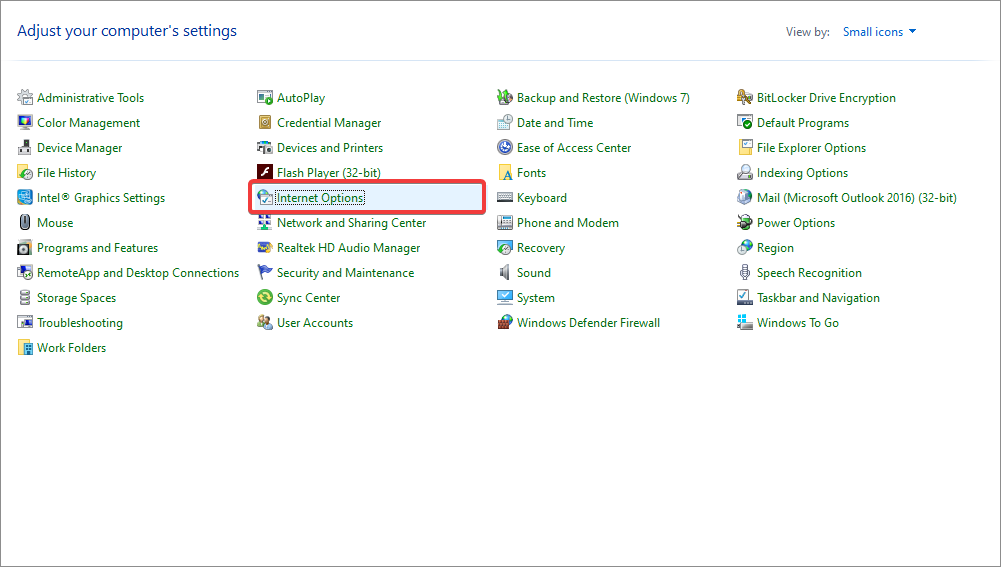Click the User Accounts icon
Screen dimensions: 1001x567
click(x=265, y=322)
